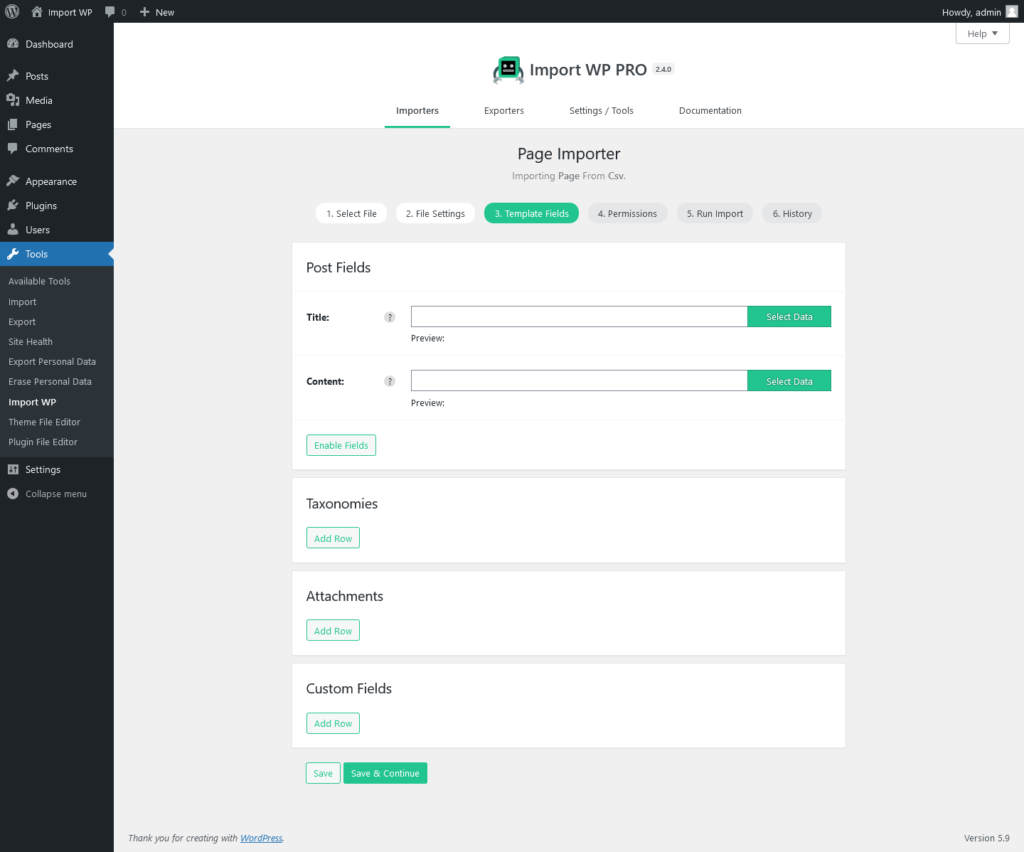Screen dimensions: 1024x852
Task: Click Select Data for the Content field
Action: coord(789,381)
